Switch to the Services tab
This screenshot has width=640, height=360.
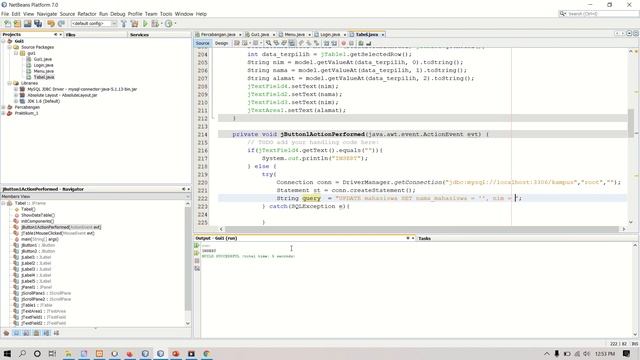click(139, 35)
